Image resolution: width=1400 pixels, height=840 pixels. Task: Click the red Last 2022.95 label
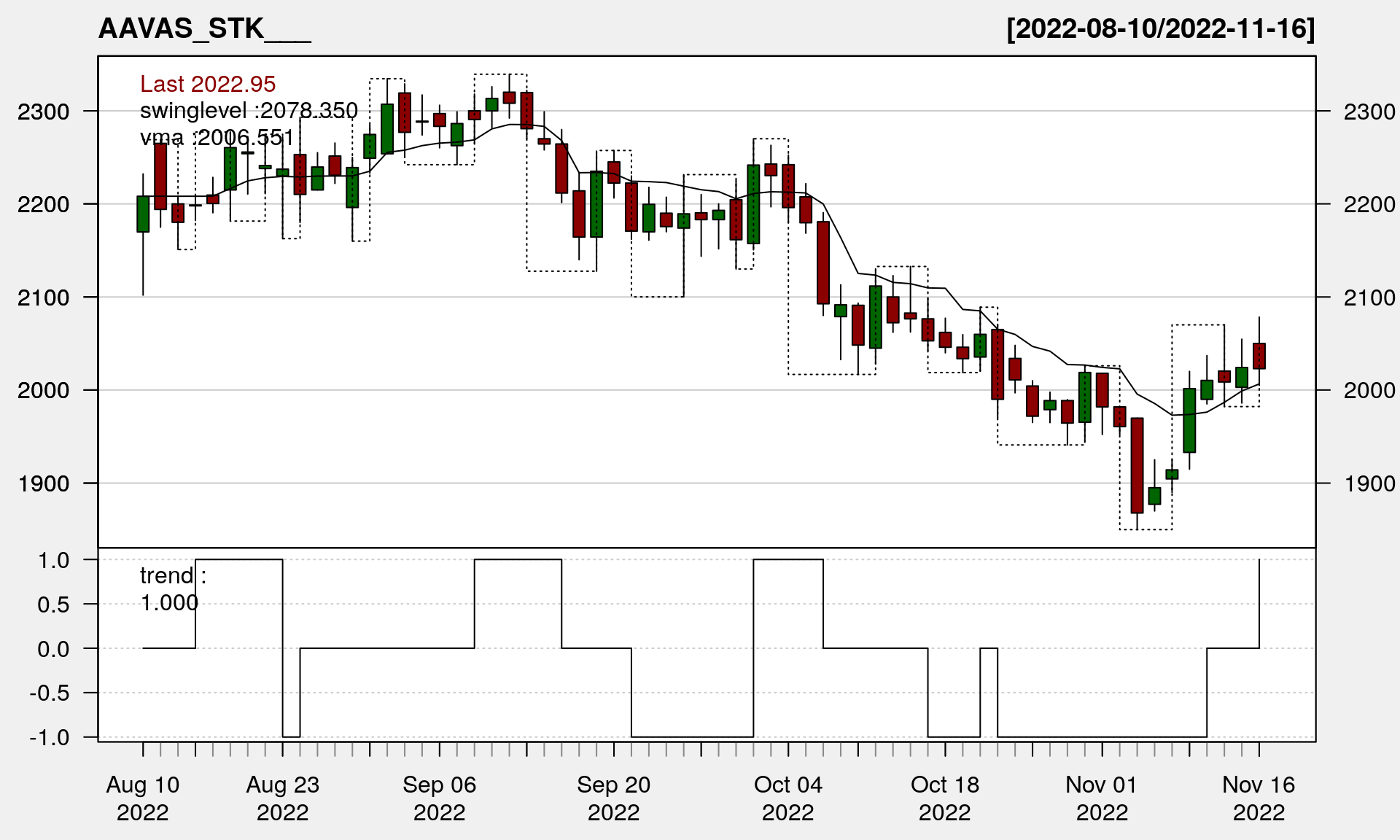click(x=208, y=84)
